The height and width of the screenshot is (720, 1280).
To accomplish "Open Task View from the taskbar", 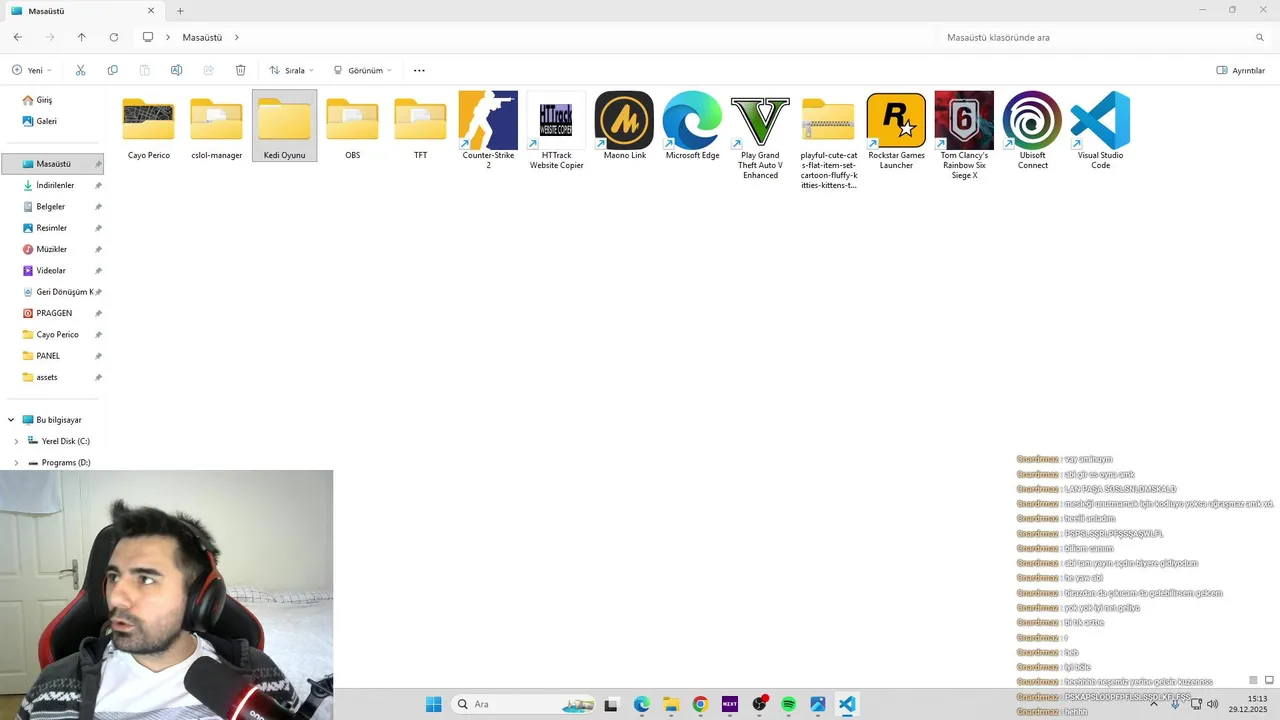I will (612, 704).
